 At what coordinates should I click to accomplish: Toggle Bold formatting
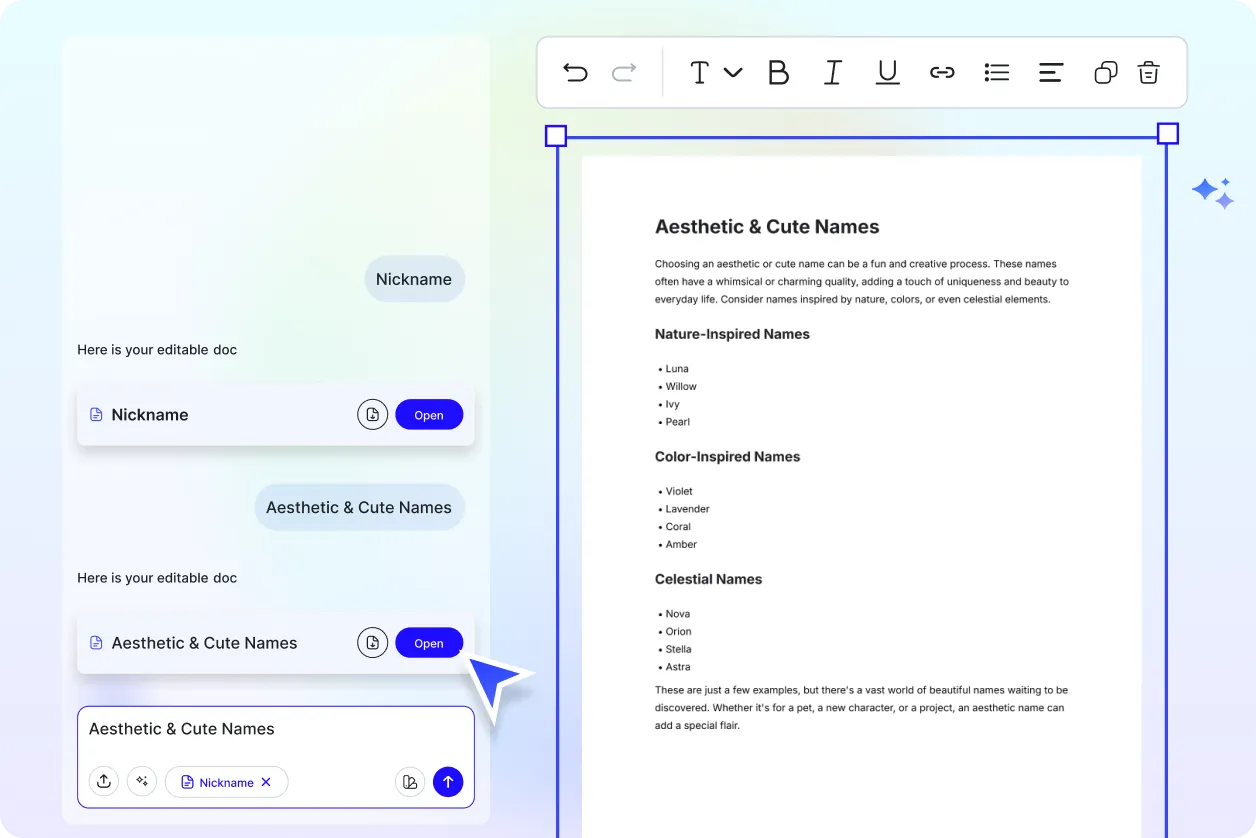pyautogui.click(x=778, y=72)
